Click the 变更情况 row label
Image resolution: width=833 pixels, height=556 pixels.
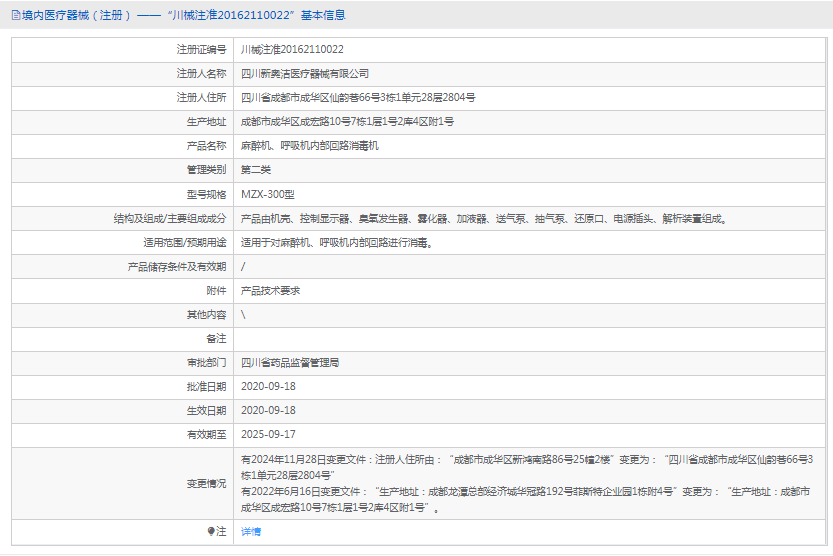pos(206,484)
